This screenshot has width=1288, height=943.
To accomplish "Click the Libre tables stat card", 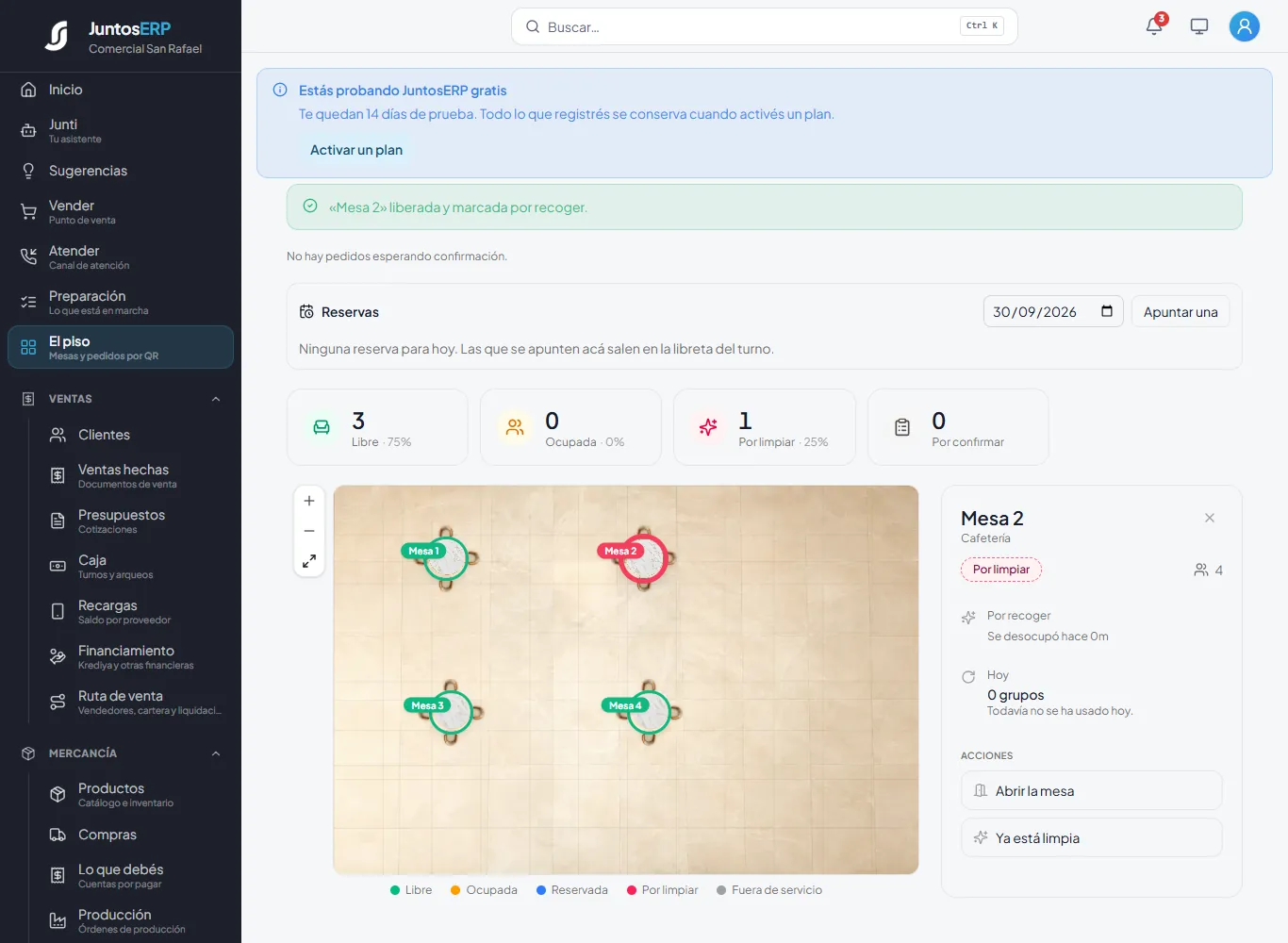I will pyautogui.click(x=377, y=427).
